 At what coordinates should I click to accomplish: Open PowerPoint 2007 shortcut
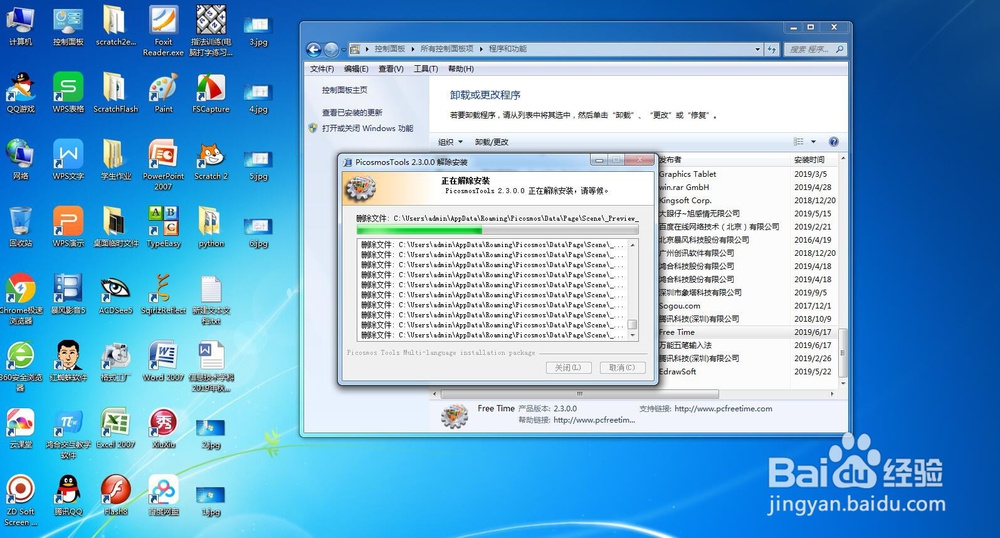[163, 165]
